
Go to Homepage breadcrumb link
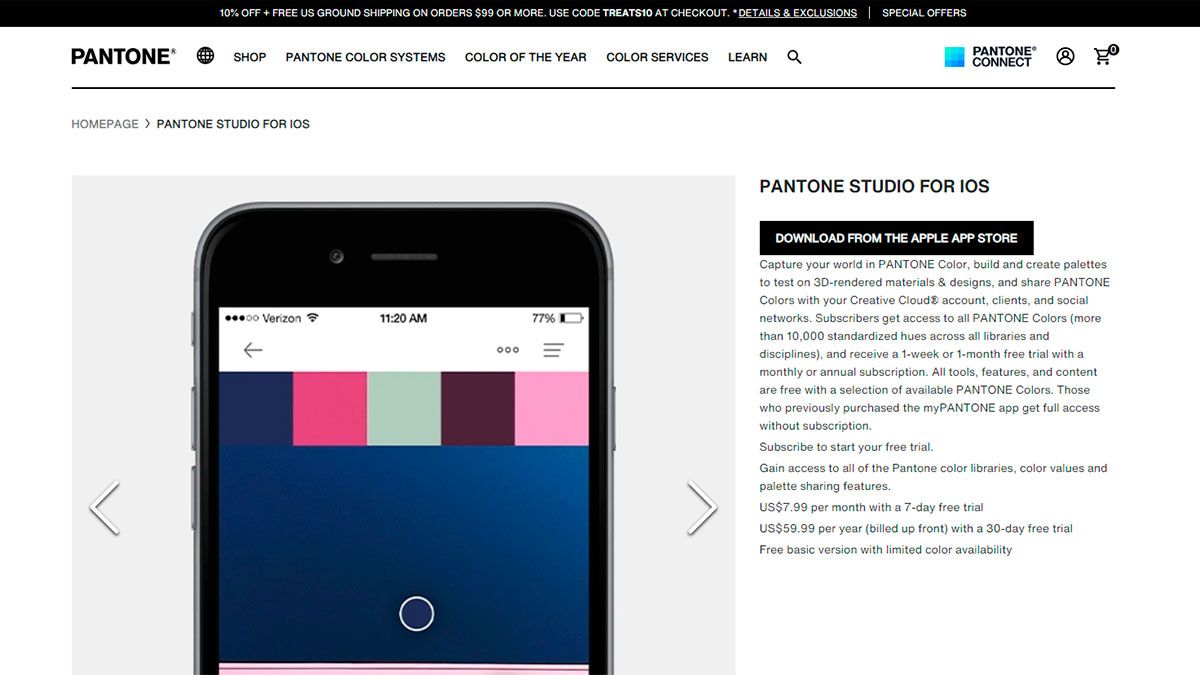coord(105,124)
